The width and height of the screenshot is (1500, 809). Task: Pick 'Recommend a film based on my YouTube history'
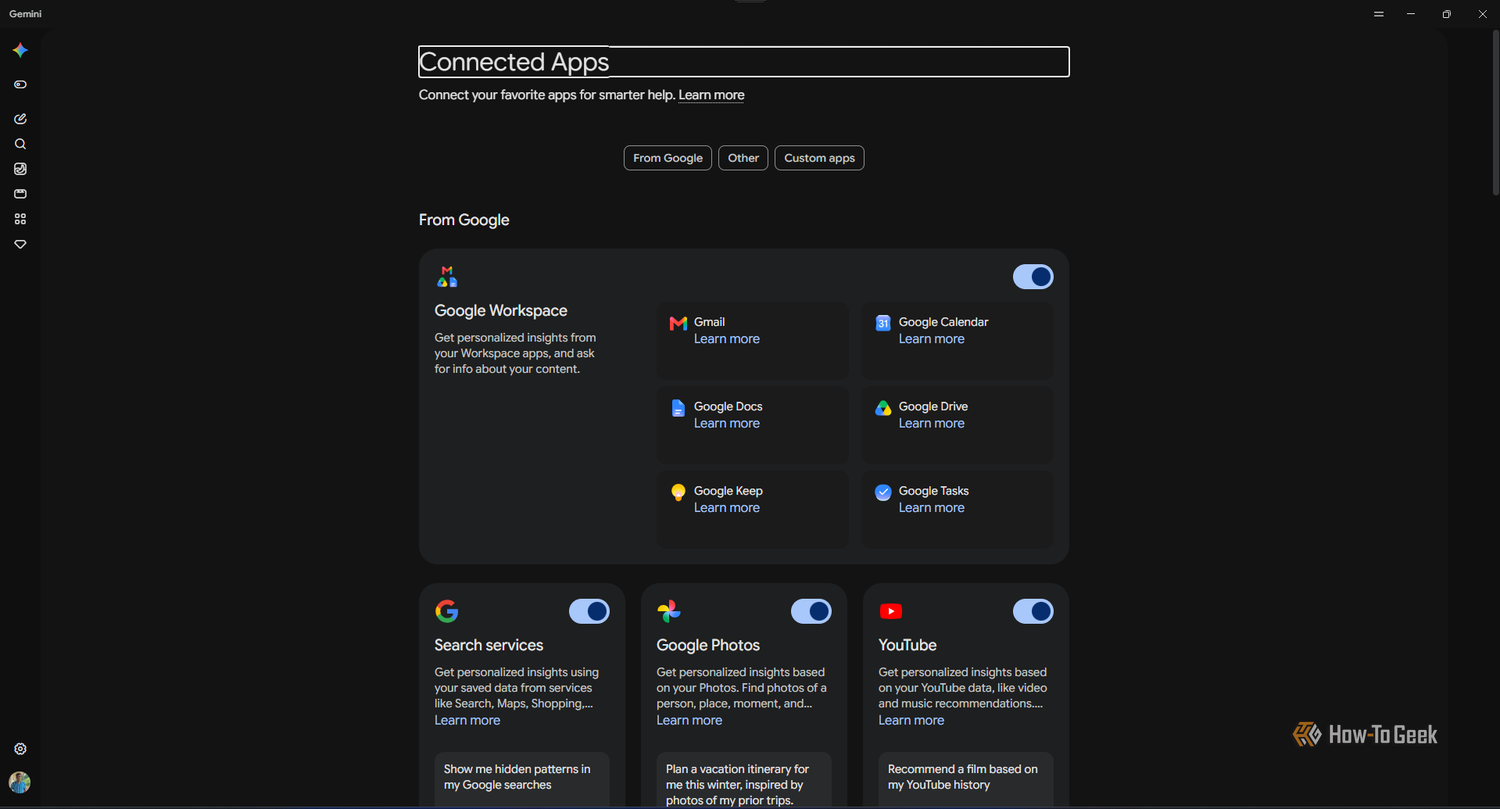tap(966, 779)
